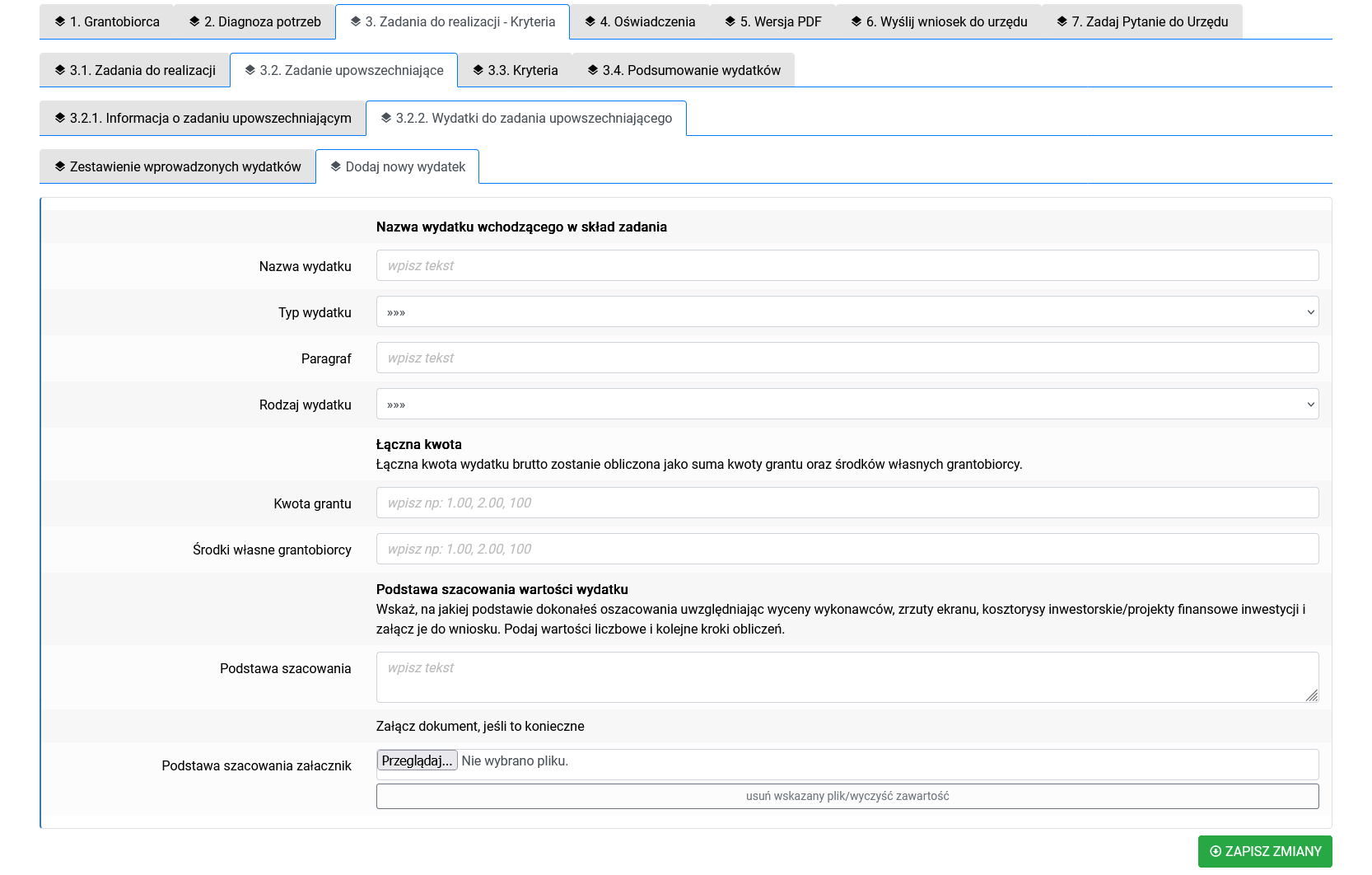Expand the Rodzaj wydatku dropdown

point(847,405)
